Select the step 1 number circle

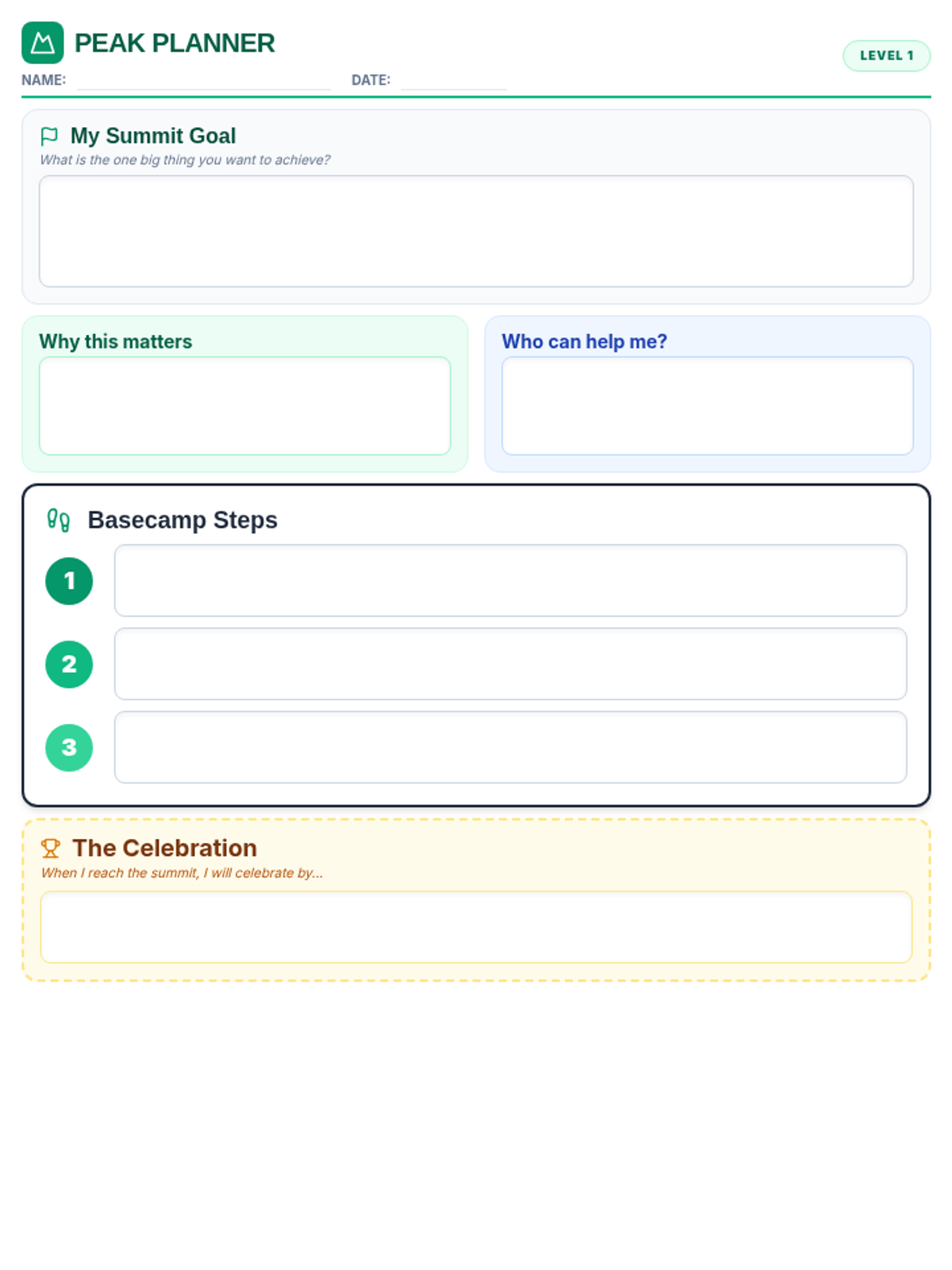click(69, 581)
